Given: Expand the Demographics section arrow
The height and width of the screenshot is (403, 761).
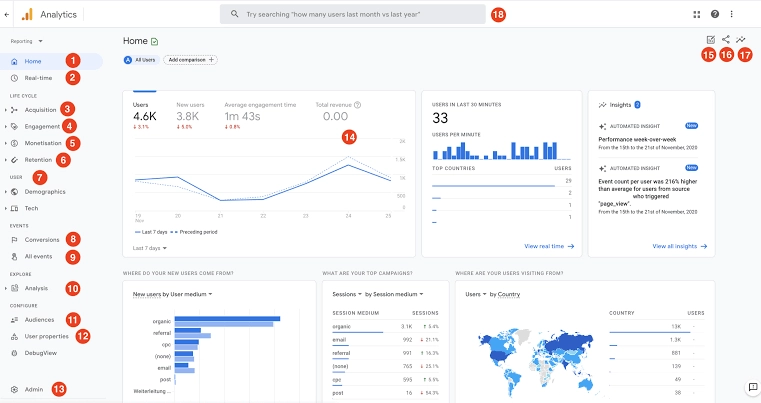Looking at the screenshot, I should click(6, 192).
